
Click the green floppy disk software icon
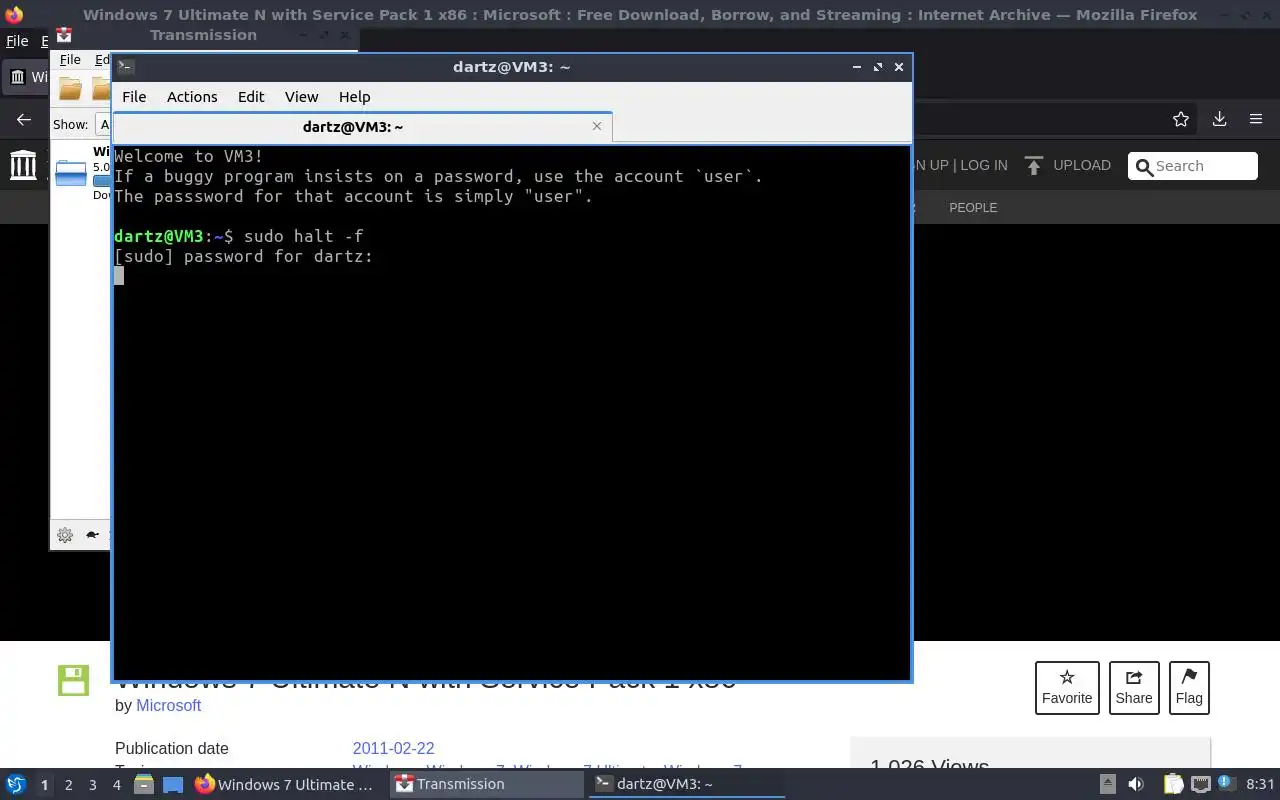tap(74, 680)
